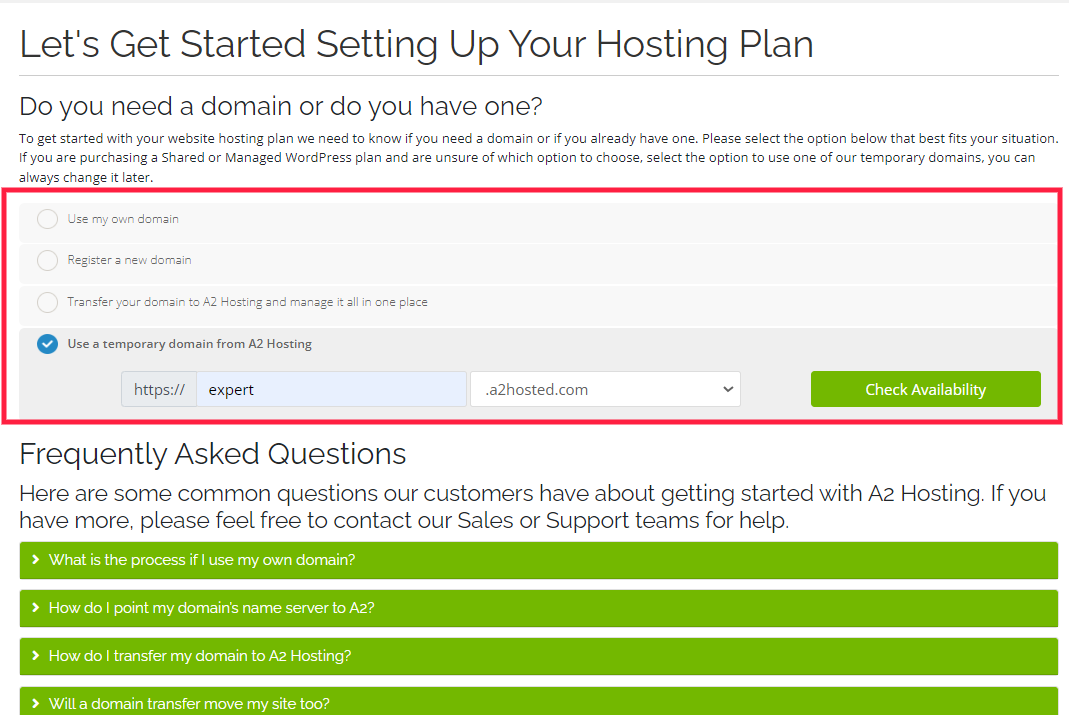Click the blue checkmark circle for temporary domain
Screen dimensions: 1069x715
pos(47,344)
